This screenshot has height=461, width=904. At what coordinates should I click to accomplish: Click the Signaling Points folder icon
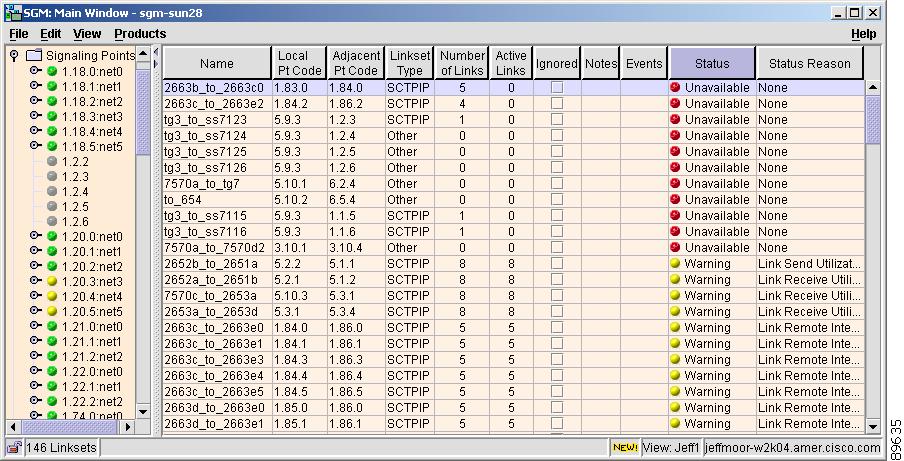click(x=34, y=56)
